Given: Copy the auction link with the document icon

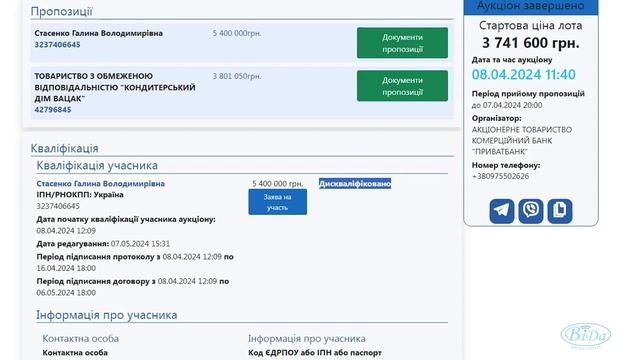Looking at the screenshot, I should coord(560,211).
